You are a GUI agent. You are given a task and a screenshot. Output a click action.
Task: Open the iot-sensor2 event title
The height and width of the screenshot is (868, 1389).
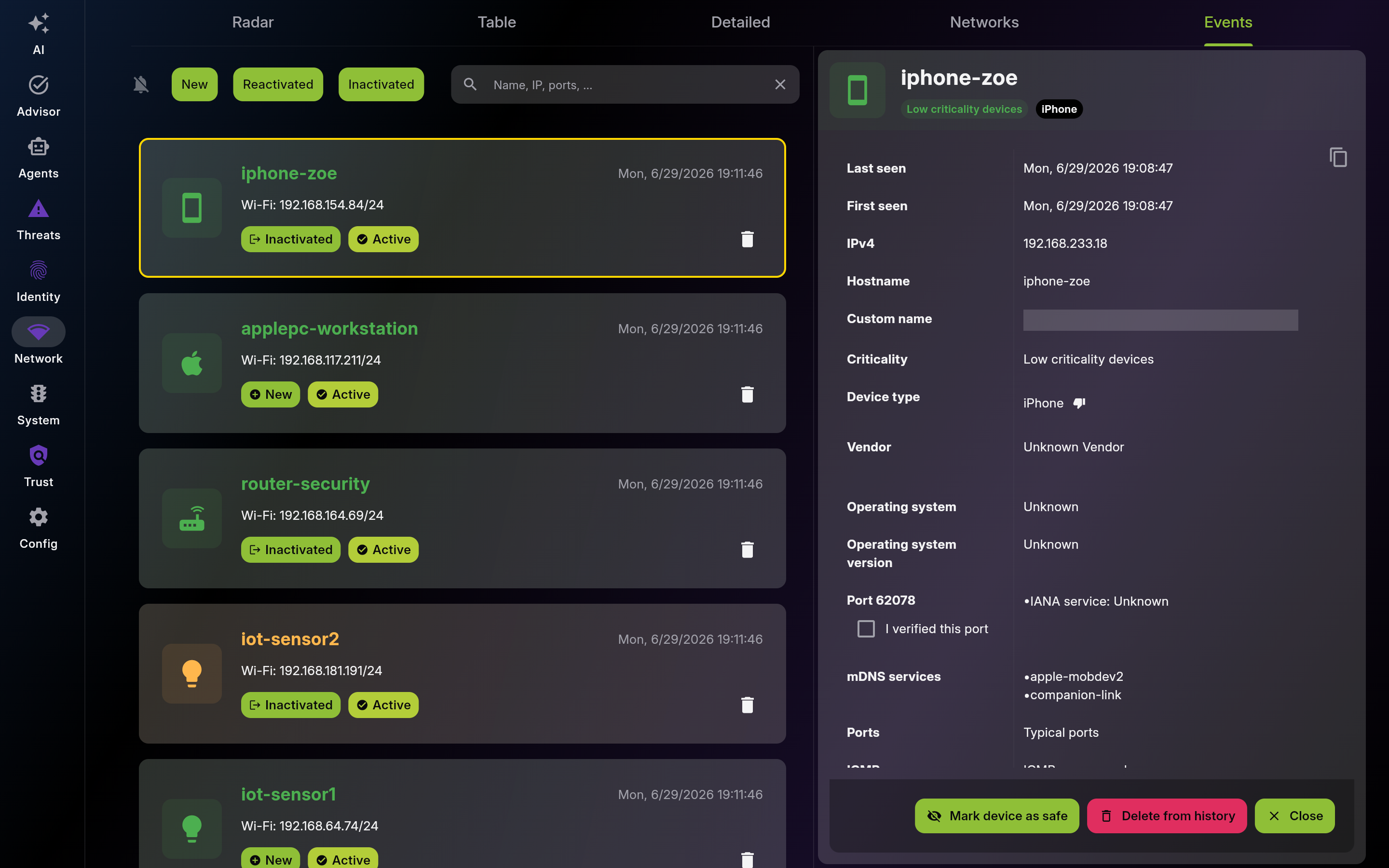[290, 639]
